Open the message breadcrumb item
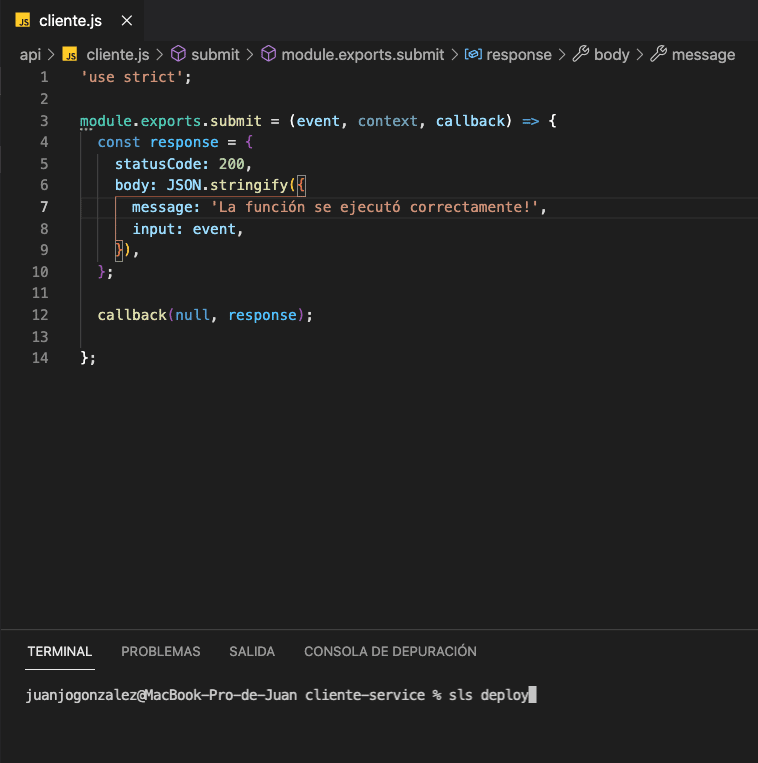This screenshot has height=763, width=758. pos(703,54)
